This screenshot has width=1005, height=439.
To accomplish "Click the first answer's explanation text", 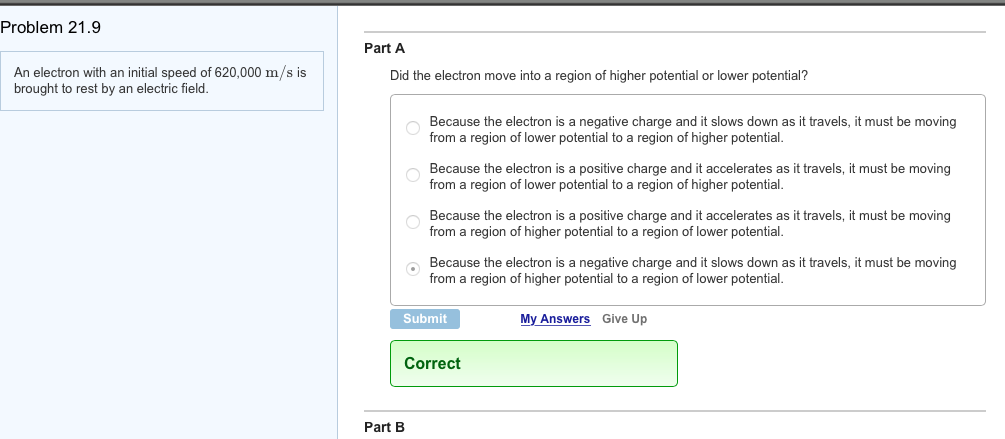I will tap(692, 129).
